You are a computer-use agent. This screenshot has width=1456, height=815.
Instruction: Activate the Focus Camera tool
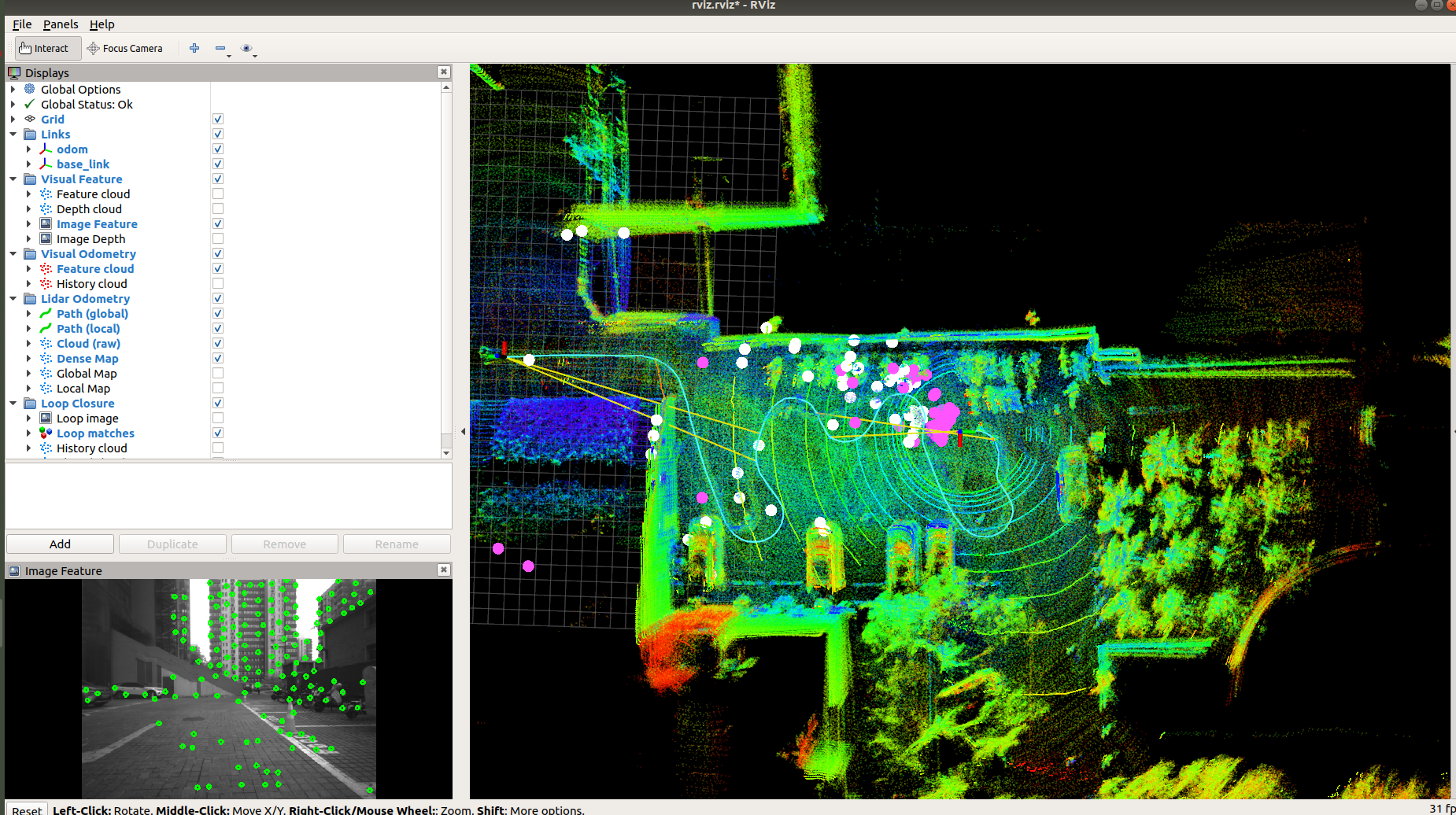pos(124,48)
